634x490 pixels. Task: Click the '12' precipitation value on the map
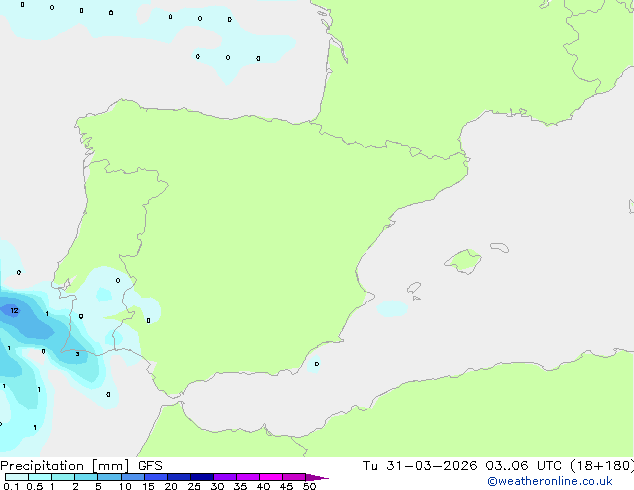[15, 310]
